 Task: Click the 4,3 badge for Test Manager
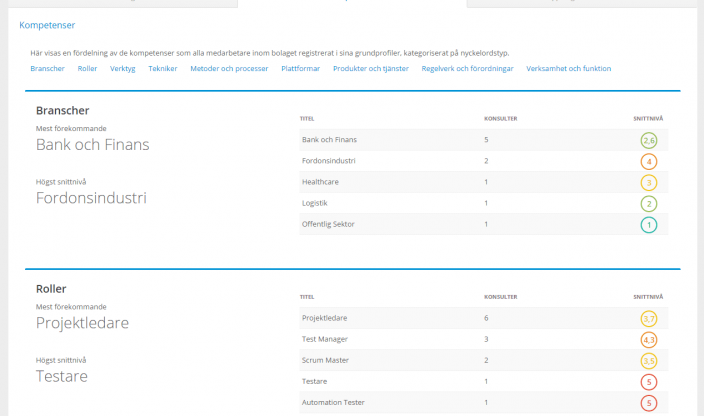click(649, 340)
